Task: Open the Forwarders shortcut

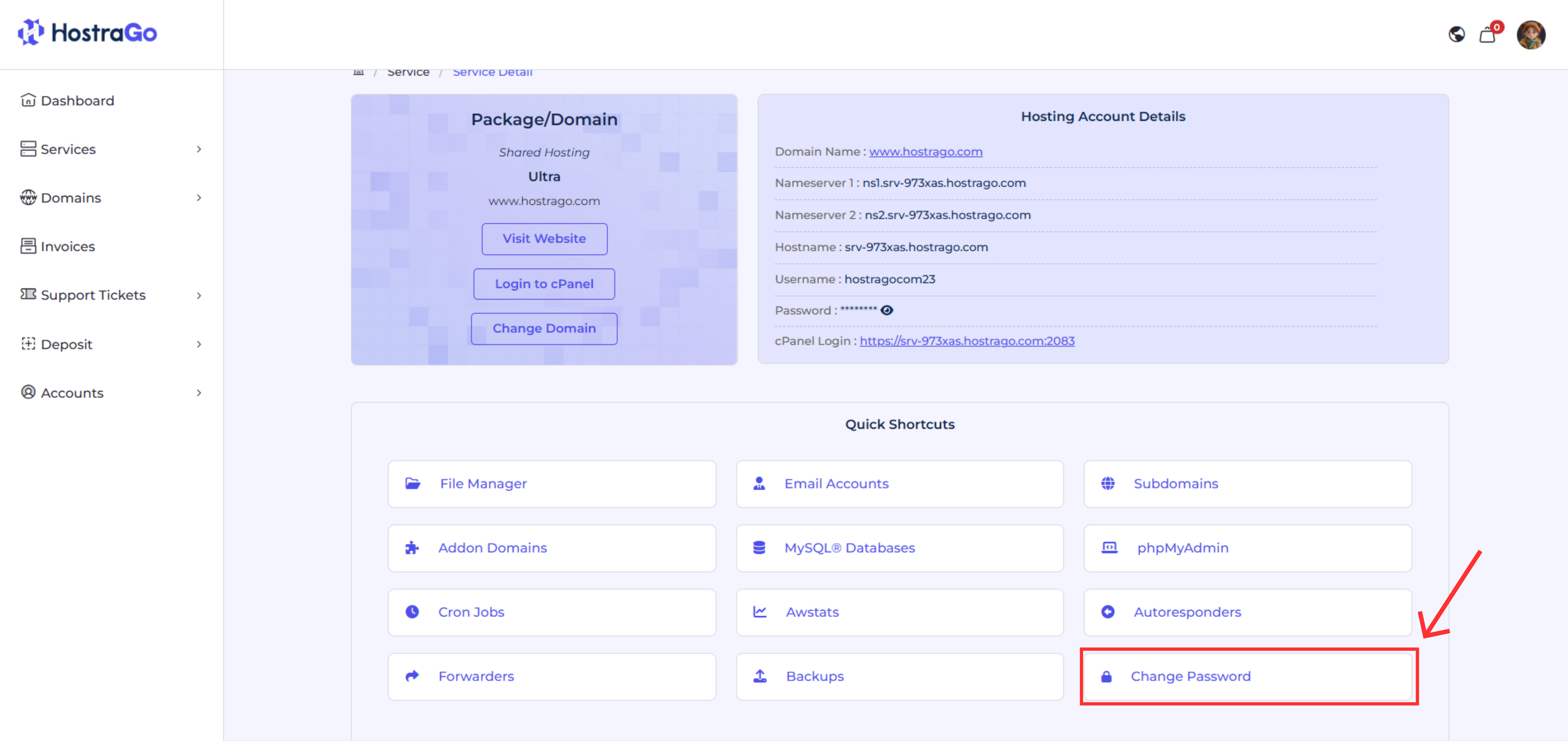Action: pyautogui.click(x=552, y=676)
